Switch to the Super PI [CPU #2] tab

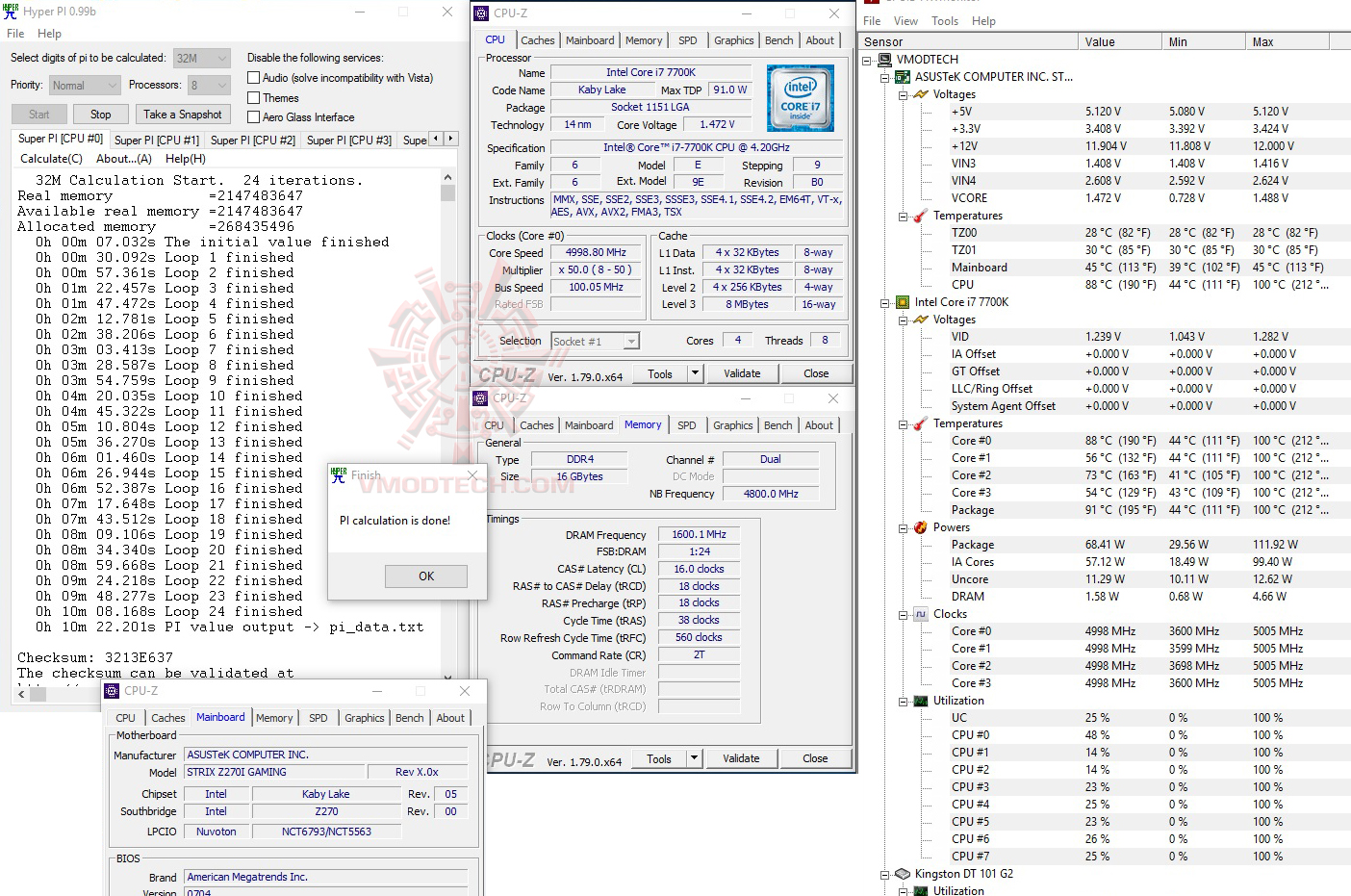253,140
